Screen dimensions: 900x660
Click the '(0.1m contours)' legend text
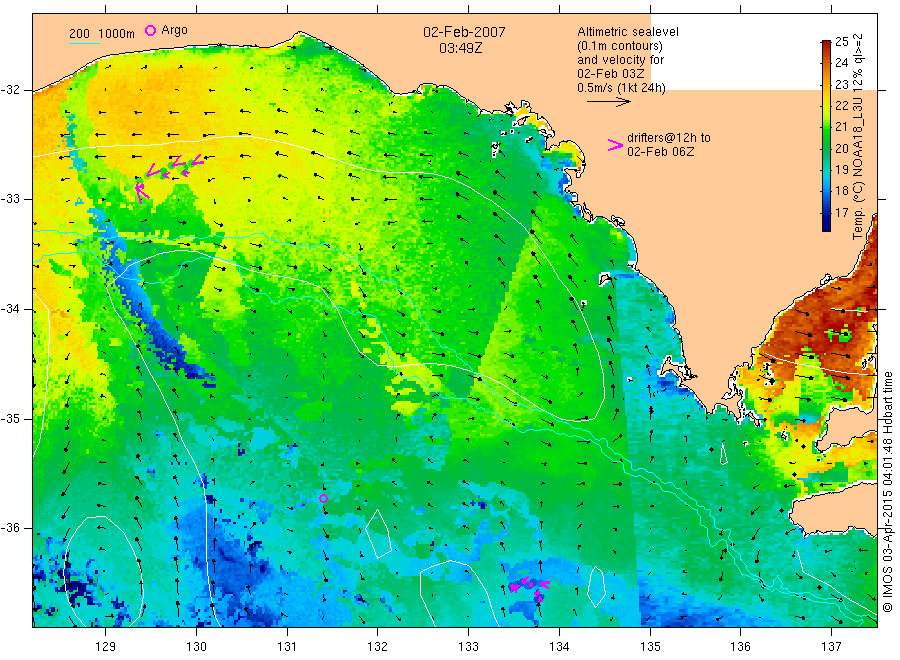(619, 46)
